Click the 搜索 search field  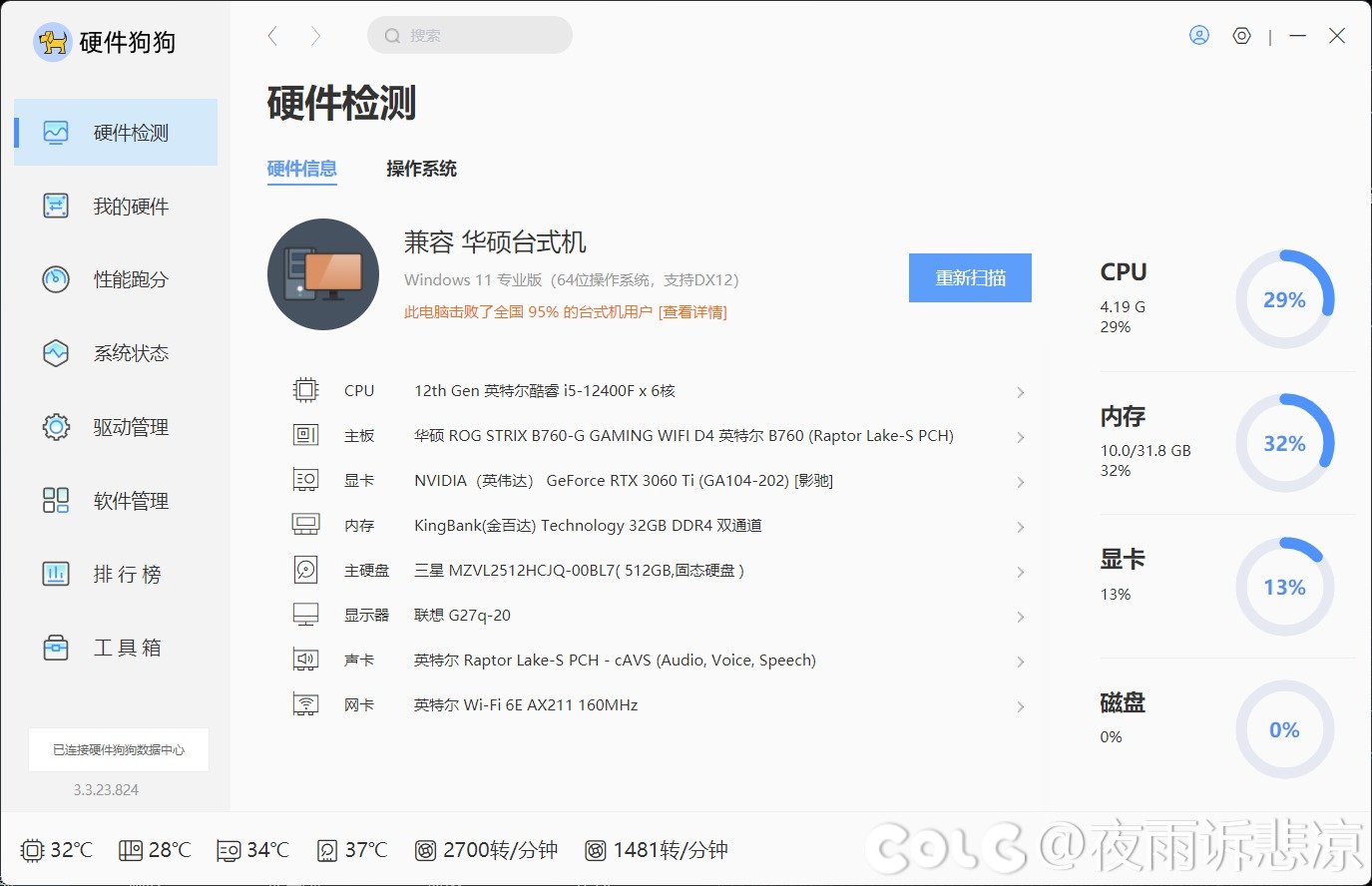click(x=471, y=36)
